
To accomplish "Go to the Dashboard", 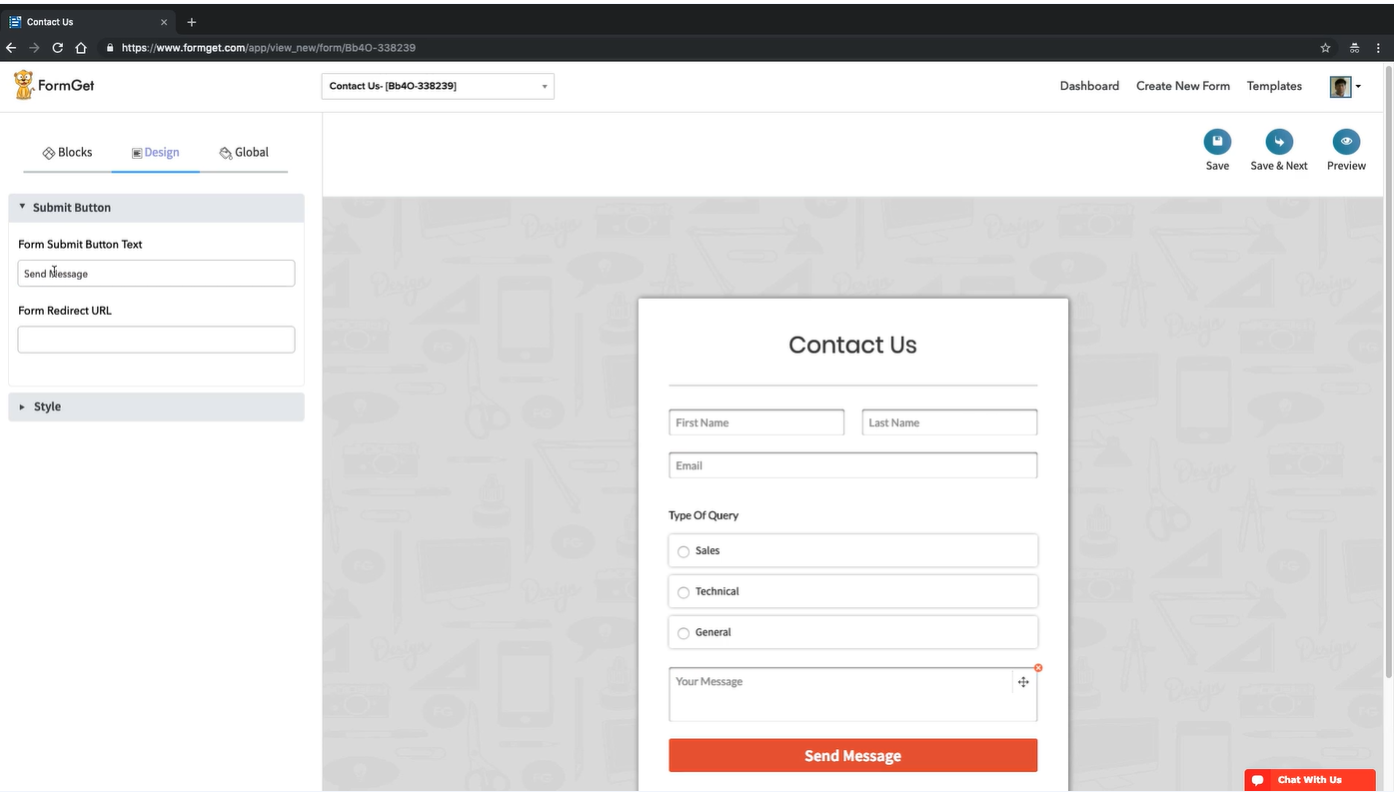I will pos(1089,86).
